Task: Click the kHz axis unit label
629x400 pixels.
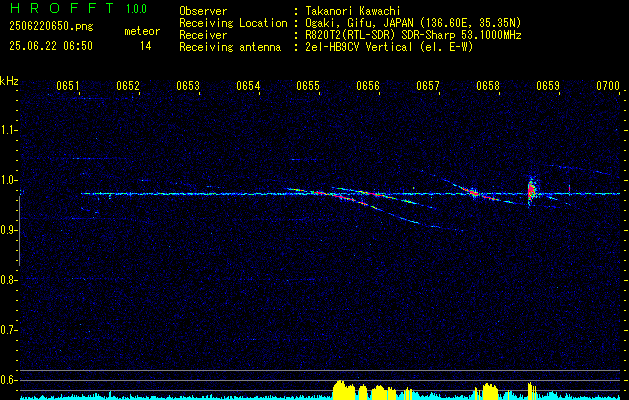Action: [x=9, y=81]
